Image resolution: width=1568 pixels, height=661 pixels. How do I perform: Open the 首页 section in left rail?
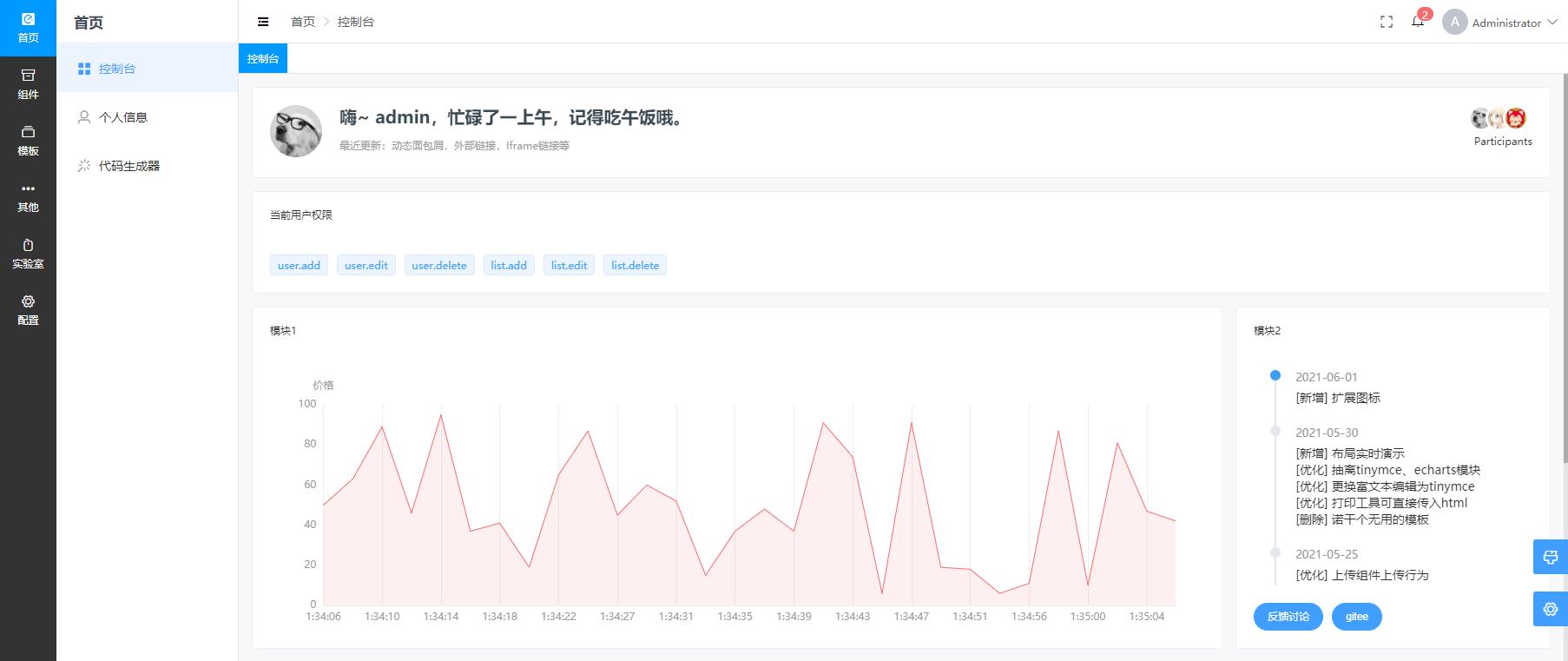(28, 28)
